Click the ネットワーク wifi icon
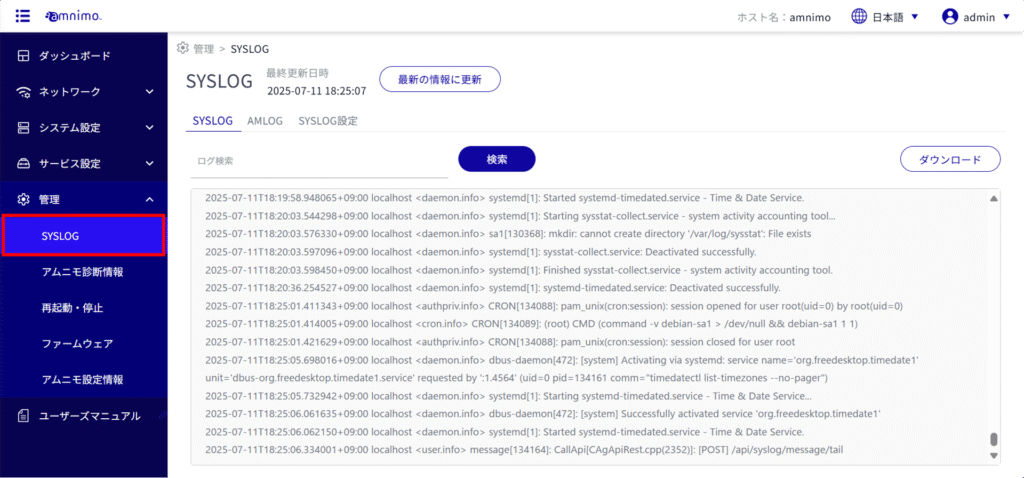The height and width of the screenshot is (478, 1024). [24, 92]
